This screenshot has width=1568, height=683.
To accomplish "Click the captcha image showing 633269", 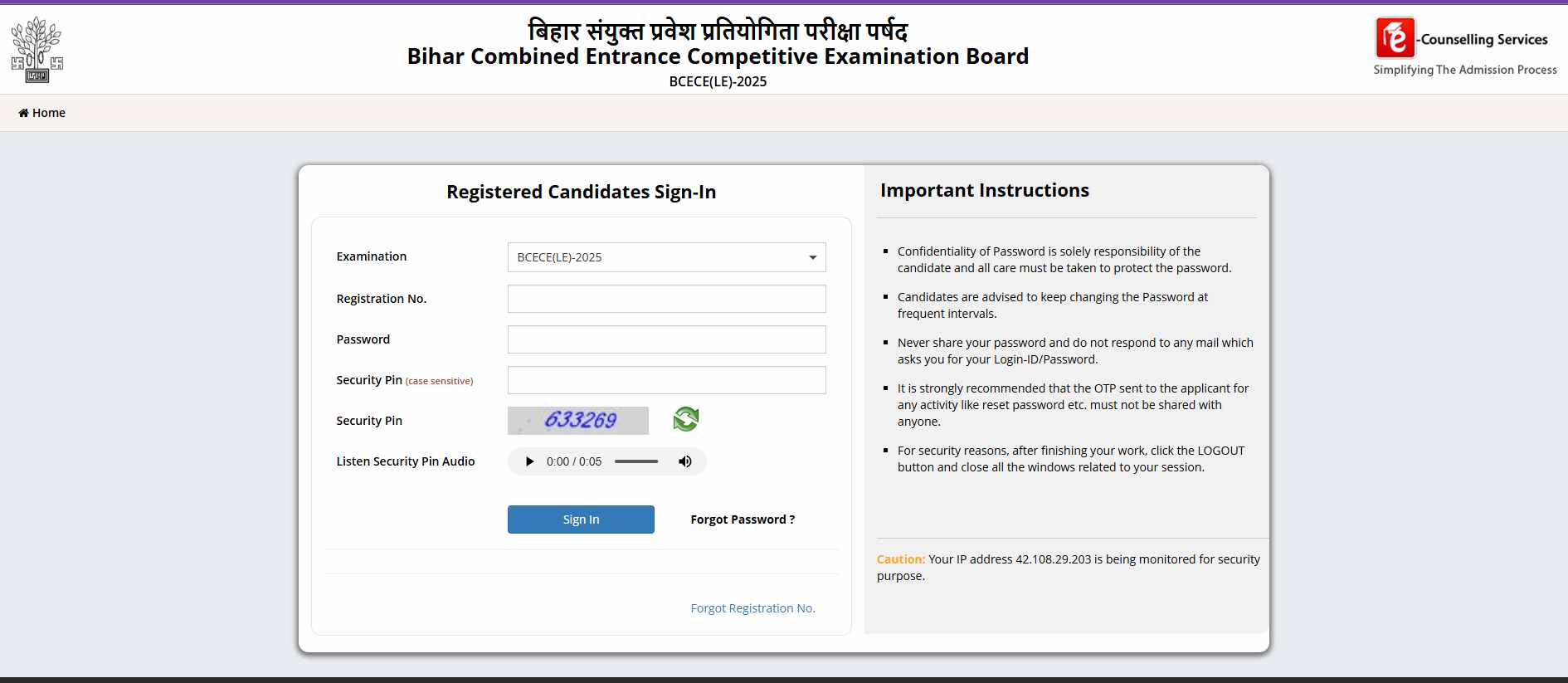I will pyautogui.click(x=578, y=421).
